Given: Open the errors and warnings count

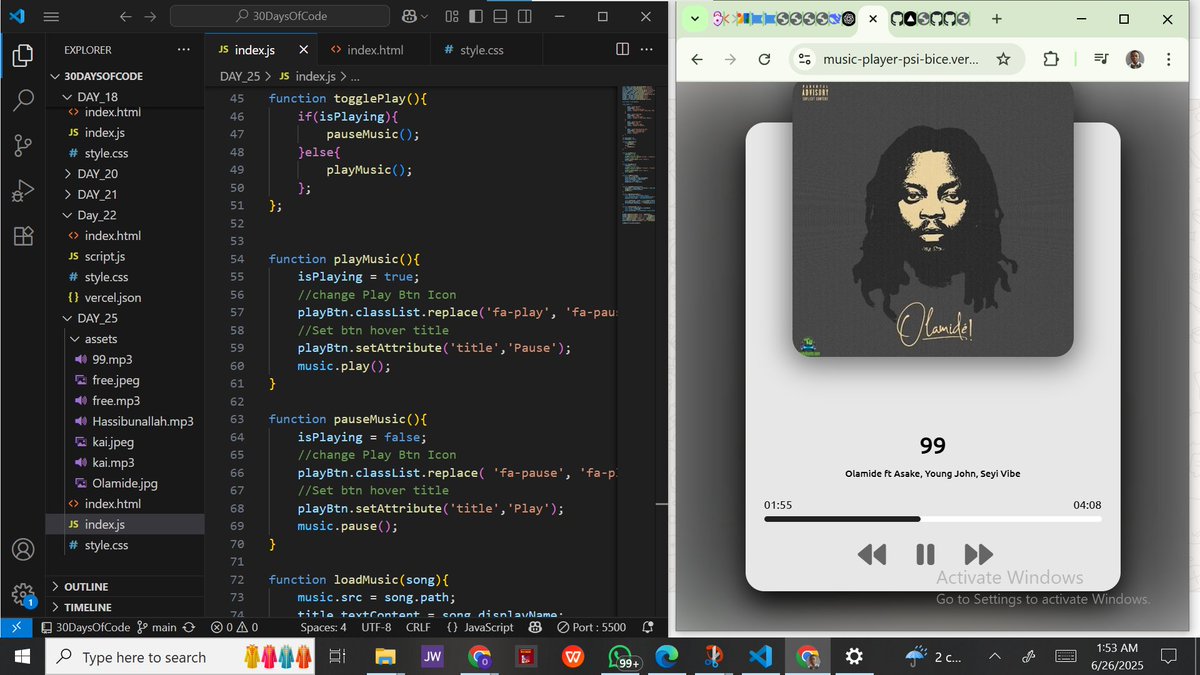Looking at the screenshot, I should [x=234, y=627].
